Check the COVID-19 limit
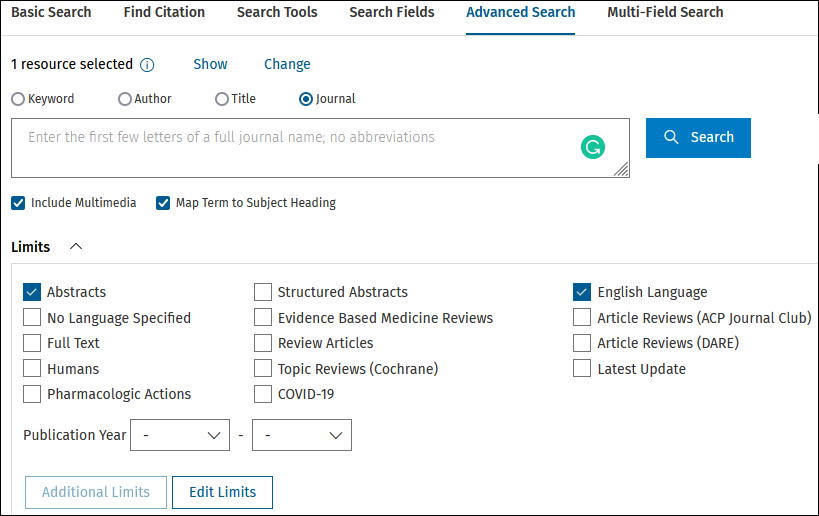 (x=263, y=394)
